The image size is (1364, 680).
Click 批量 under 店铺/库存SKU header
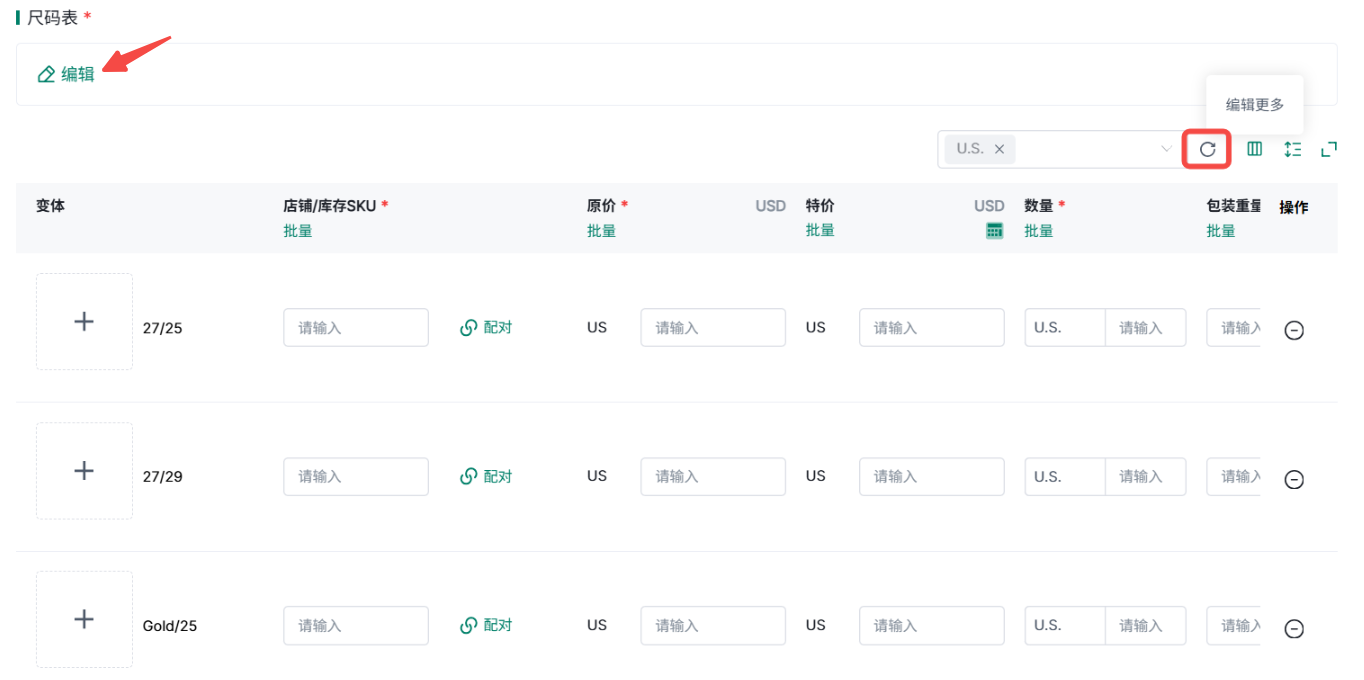[x=298, y=231]
